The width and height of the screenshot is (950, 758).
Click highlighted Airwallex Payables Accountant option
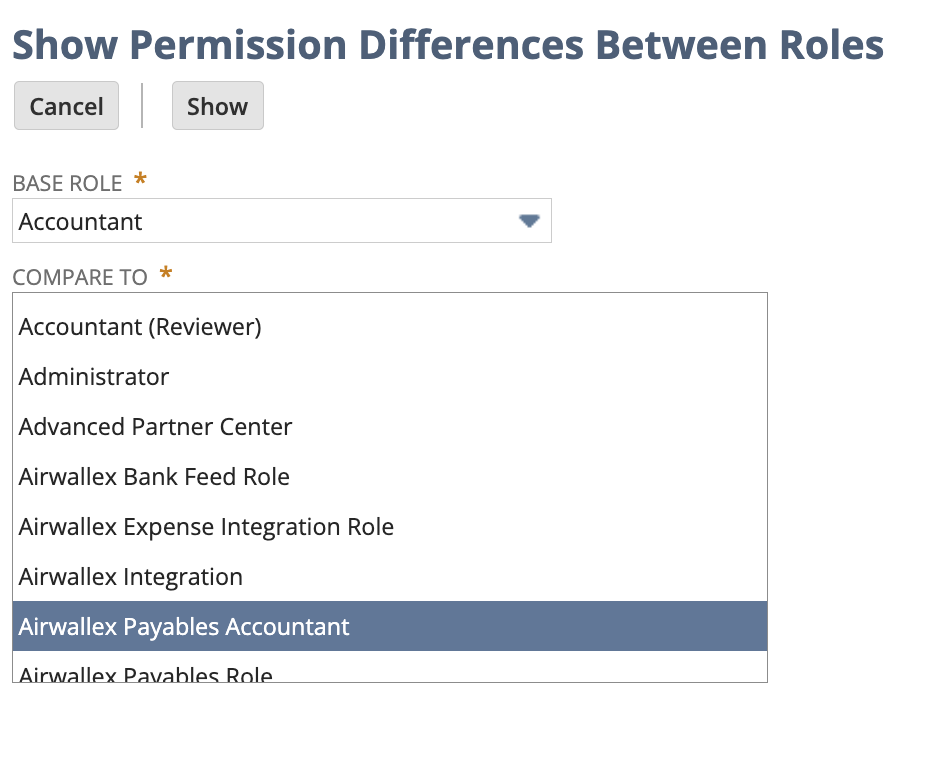tap(184, 627)
